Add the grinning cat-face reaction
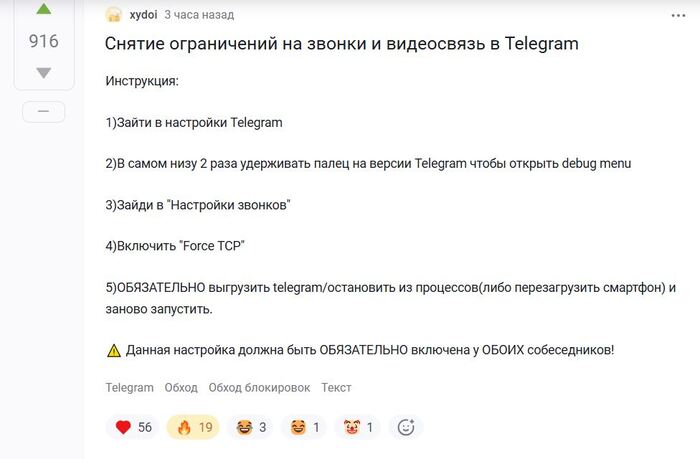The image size is (700, 459). [x=305, y=427]
